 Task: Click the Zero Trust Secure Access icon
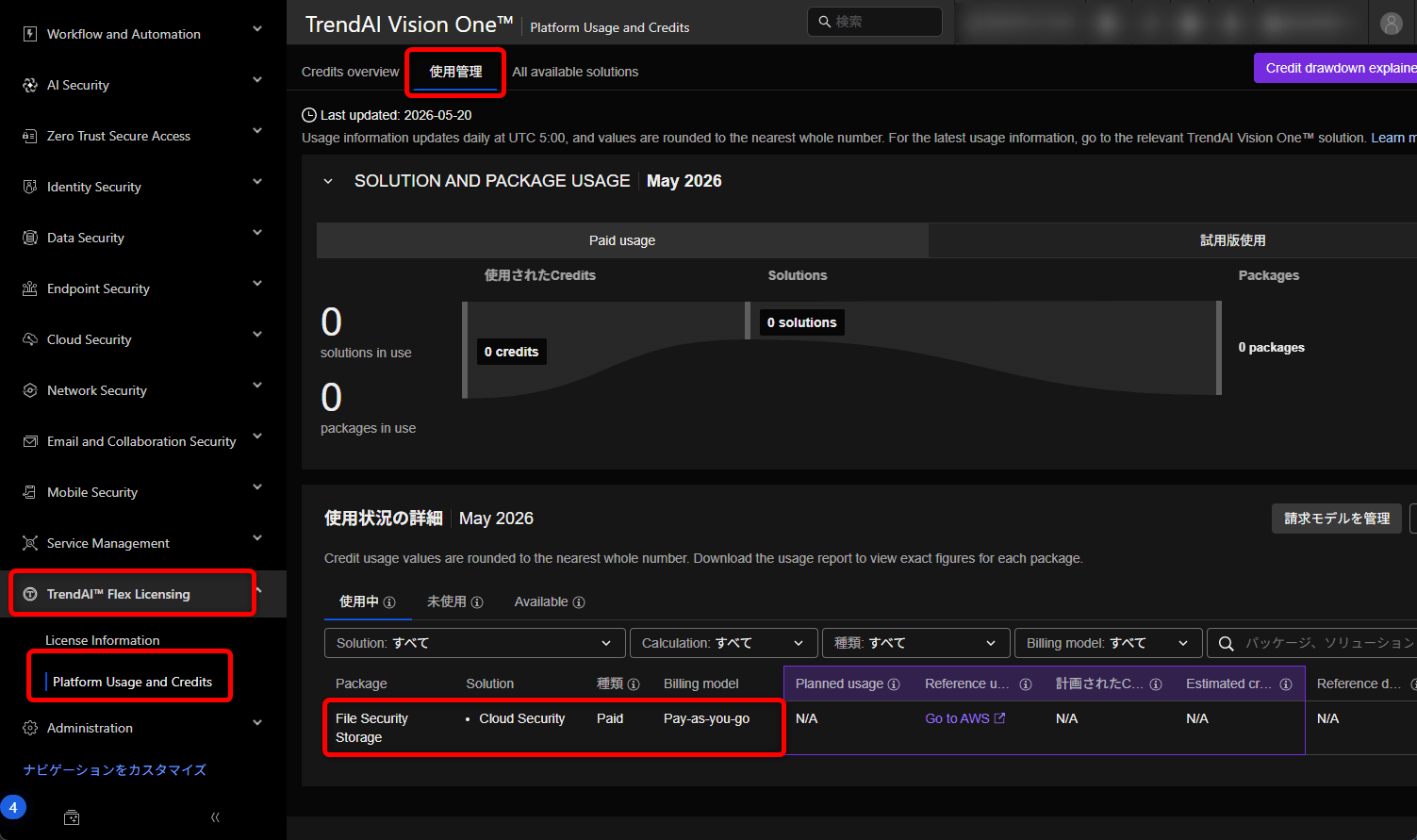30,136
